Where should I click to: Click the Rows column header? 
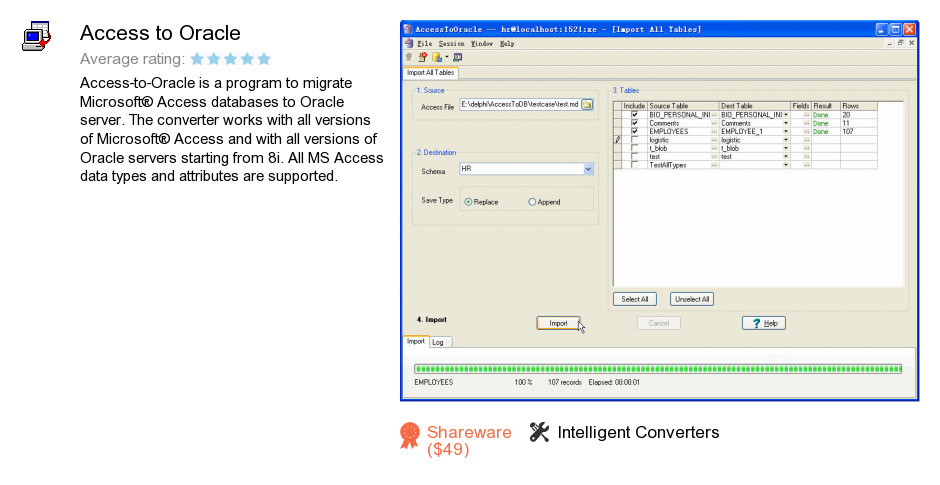click(858, 106)
